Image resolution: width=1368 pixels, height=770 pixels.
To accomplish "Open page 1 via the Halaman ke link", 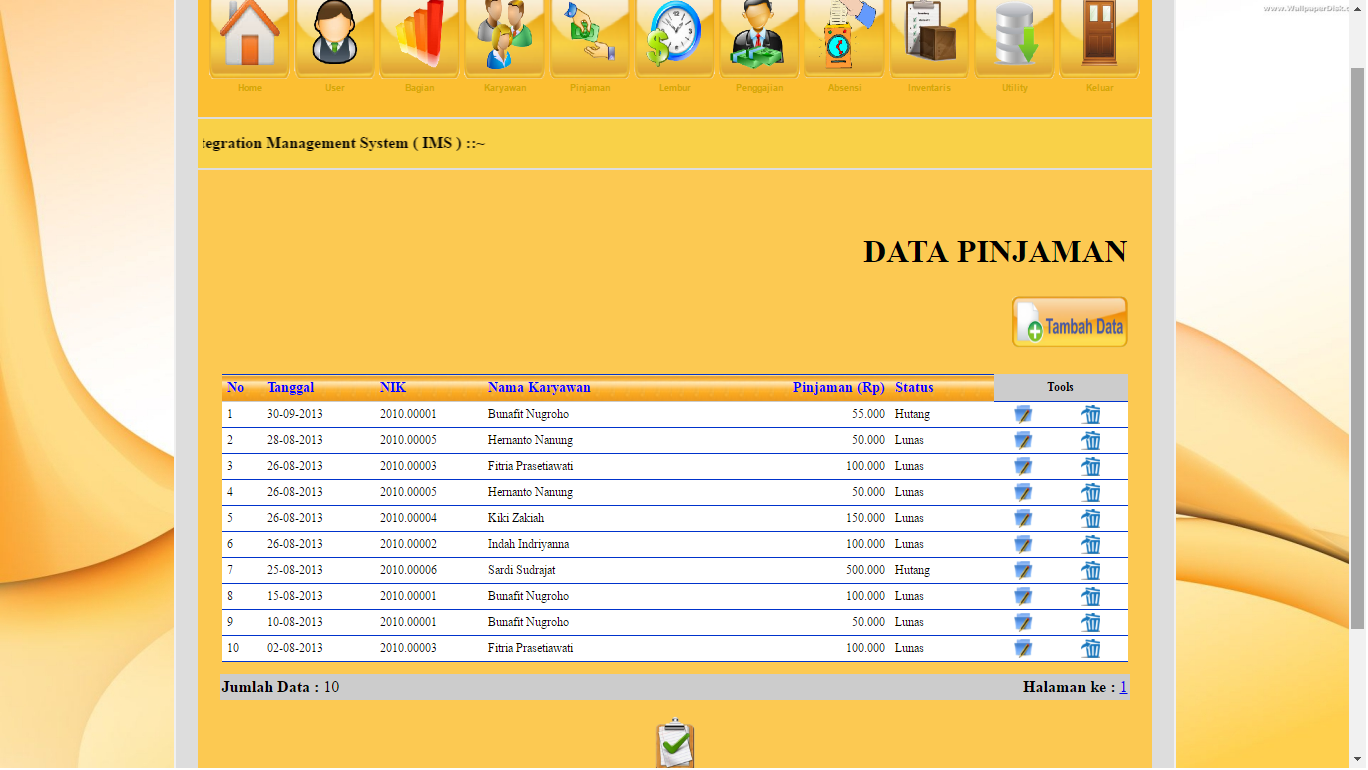I will tap(1124, 687).
